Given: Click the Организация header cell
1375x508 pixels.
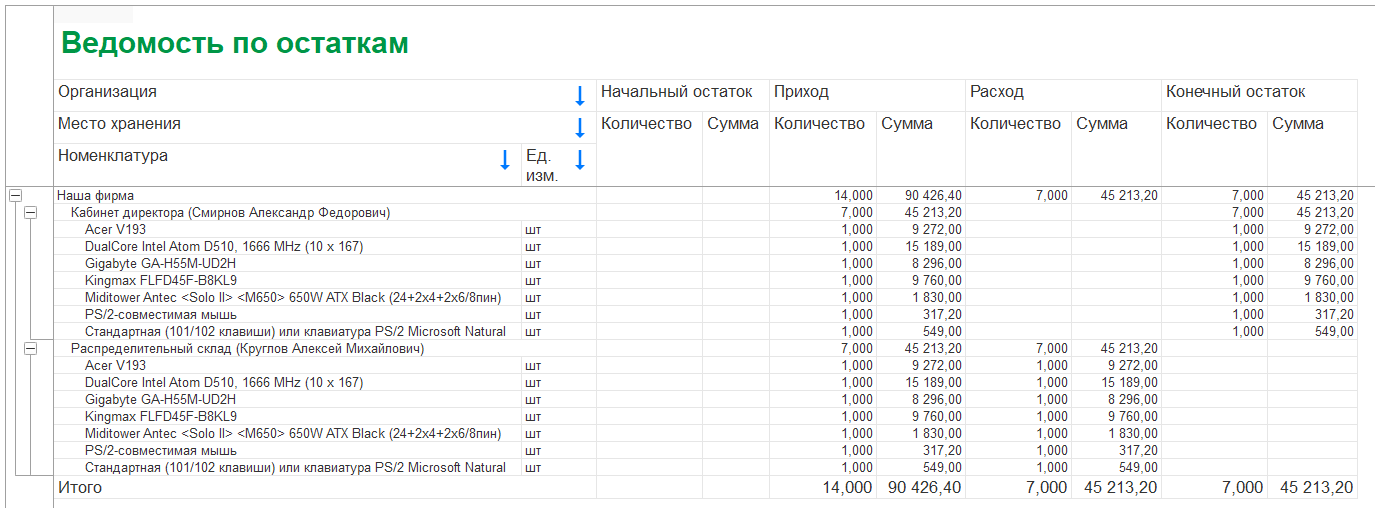Looking at the screenshot, I should 325,96.
